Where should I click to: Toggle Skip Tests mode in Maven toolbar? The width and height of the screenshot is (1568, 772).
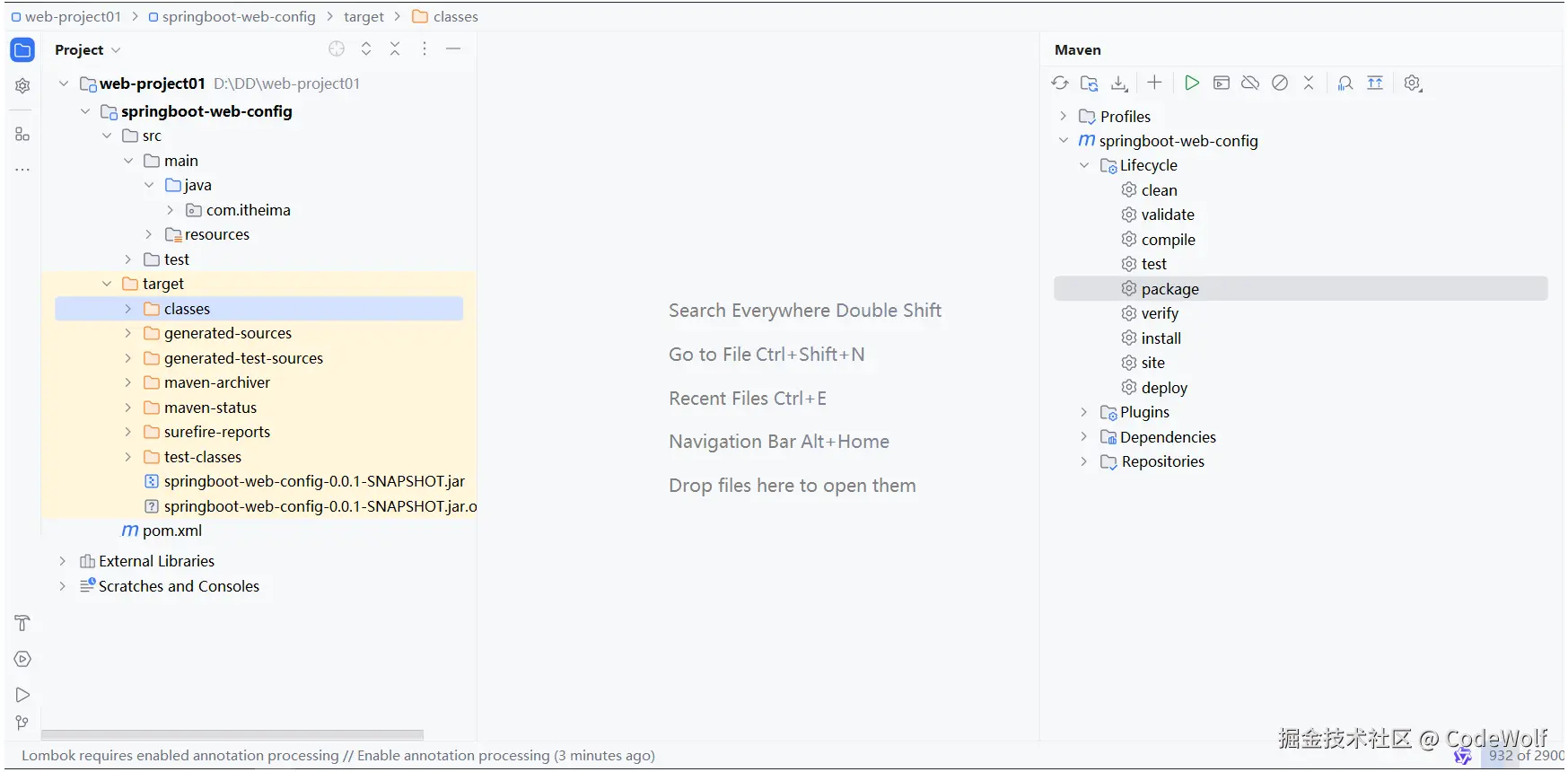point(1280,83)
